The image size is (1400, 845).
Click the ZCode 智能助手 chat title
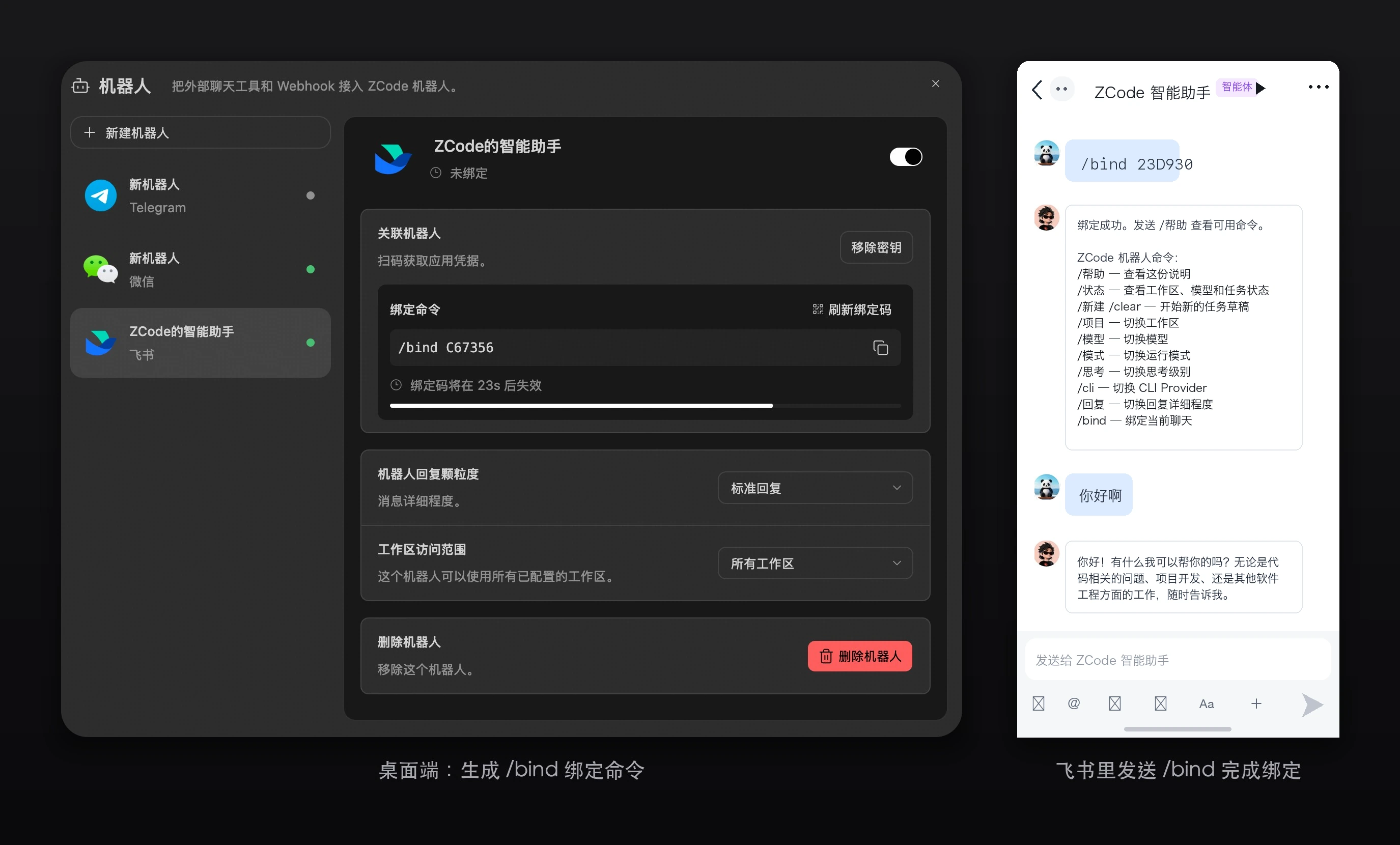point(1152,92)
